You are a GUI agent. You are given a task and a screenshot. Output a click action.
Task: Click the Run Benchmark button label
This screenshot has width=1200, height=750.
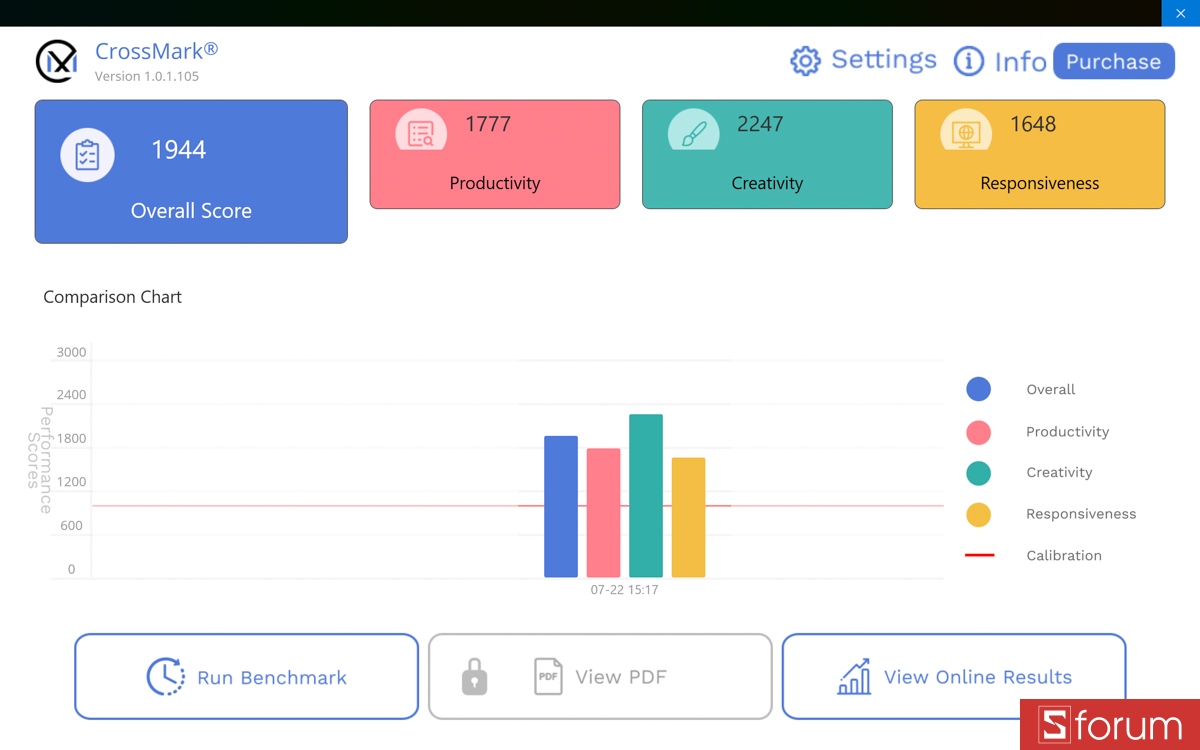click(272, 677)
